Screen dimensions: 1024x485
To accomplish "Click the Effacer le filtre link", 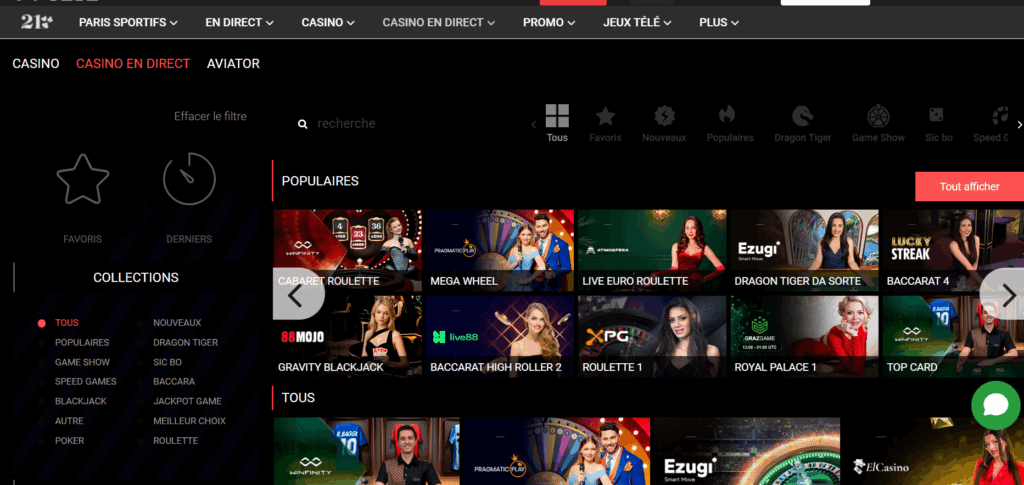I will point(210,116).
